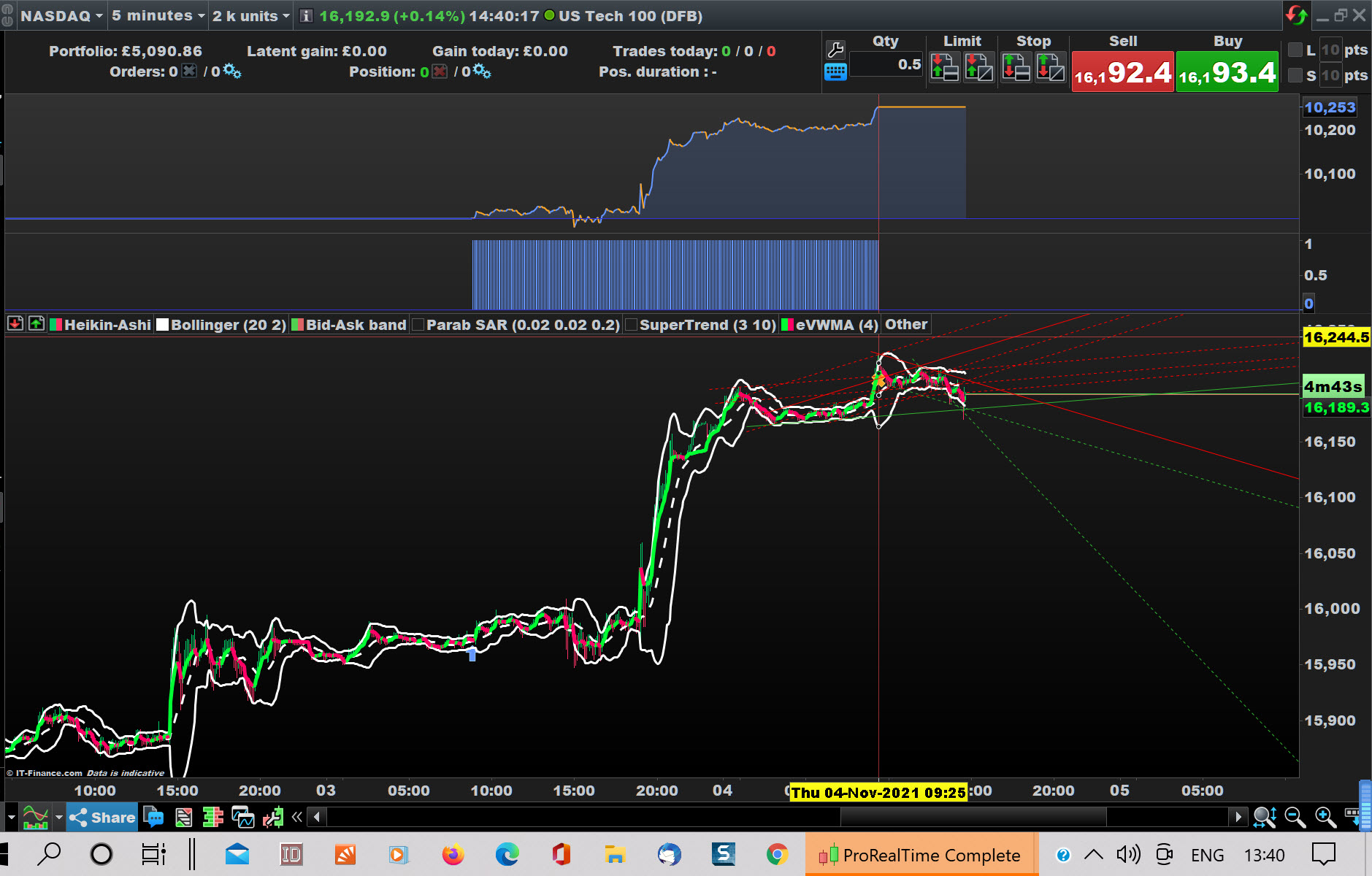
Task: Click the 10,253 equity value label
Action: (x=1330, y=107)
